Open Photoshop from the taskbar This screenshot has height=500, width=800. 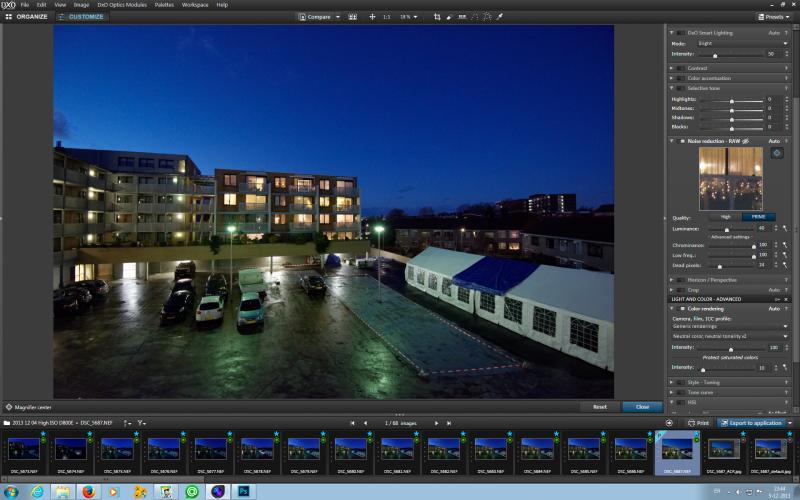tap(244, 492)
